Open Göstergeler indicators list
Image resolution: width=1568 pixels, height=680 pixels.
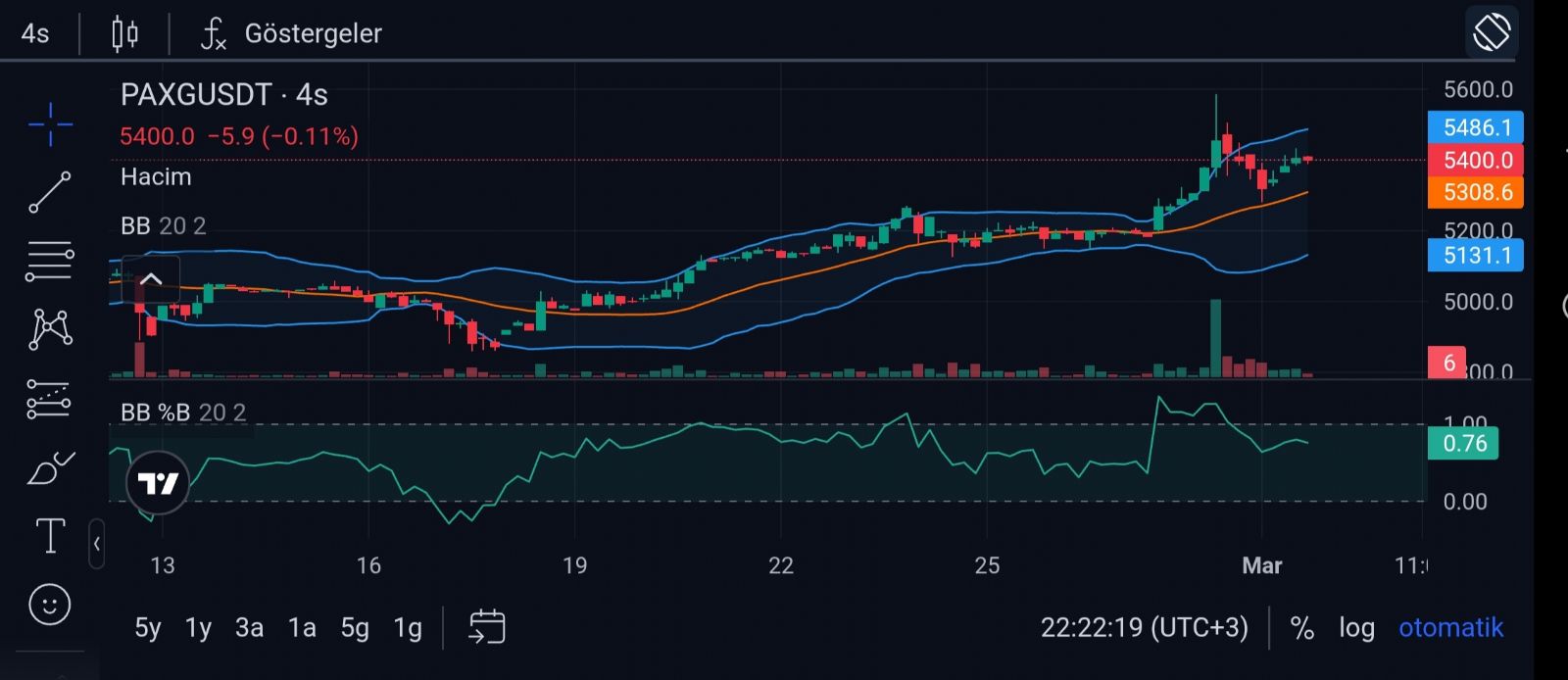(292, 33)
